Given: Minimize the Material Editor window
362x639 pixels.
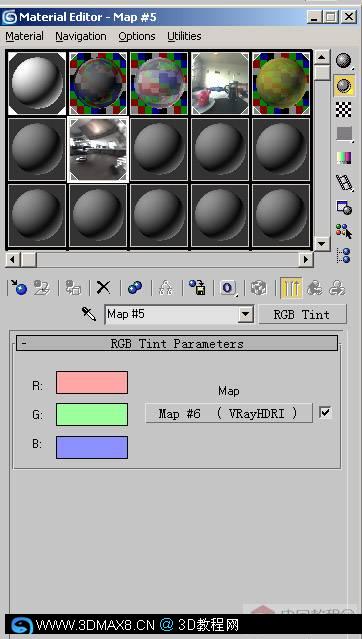Looking at the screenshot, I should point(313,17).
